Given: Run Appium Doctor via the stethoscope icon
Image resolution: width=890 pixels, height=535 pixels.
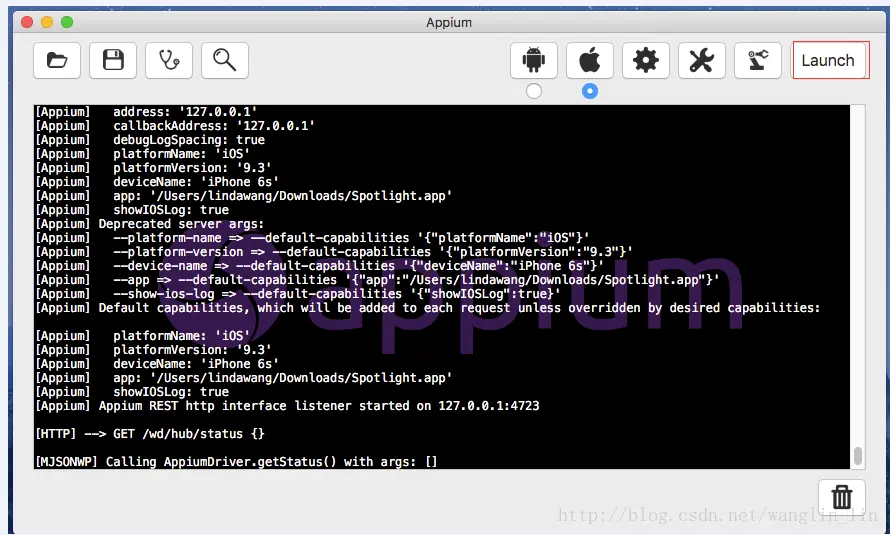Looking at the screenshot, I should [x=169, y=60].
